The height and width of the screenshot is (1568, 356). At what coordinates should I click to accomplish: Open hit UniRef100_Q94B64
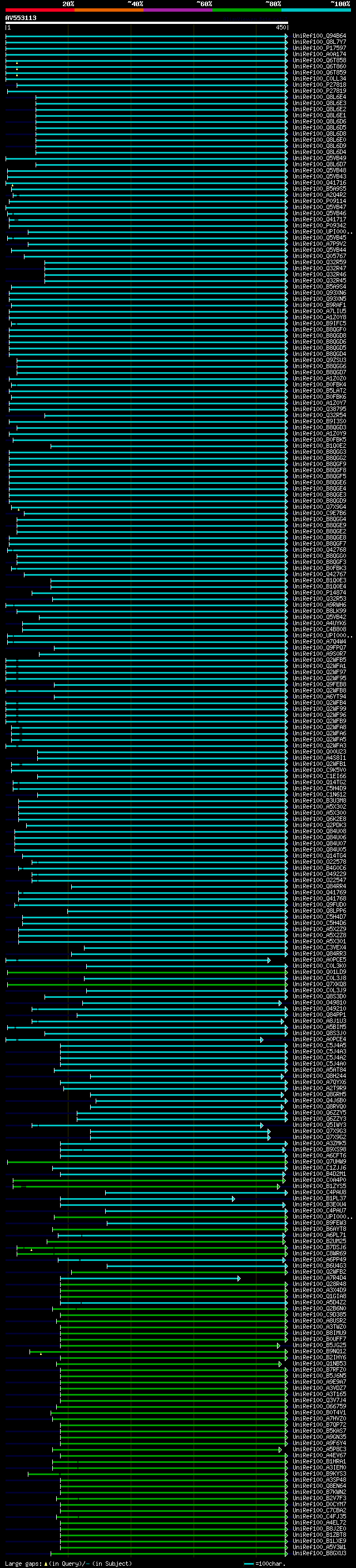click(x=319, y=36)
